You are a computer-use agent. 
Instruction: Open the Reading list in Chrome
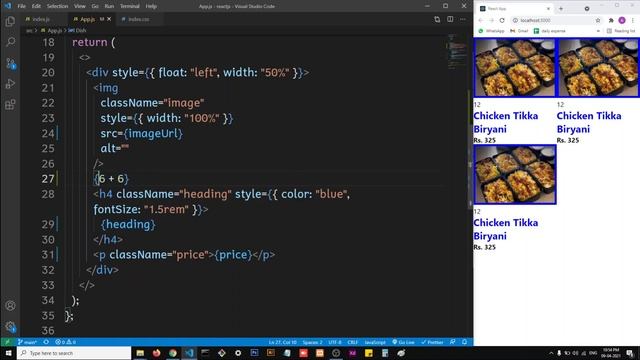click(x=621, y=31)
